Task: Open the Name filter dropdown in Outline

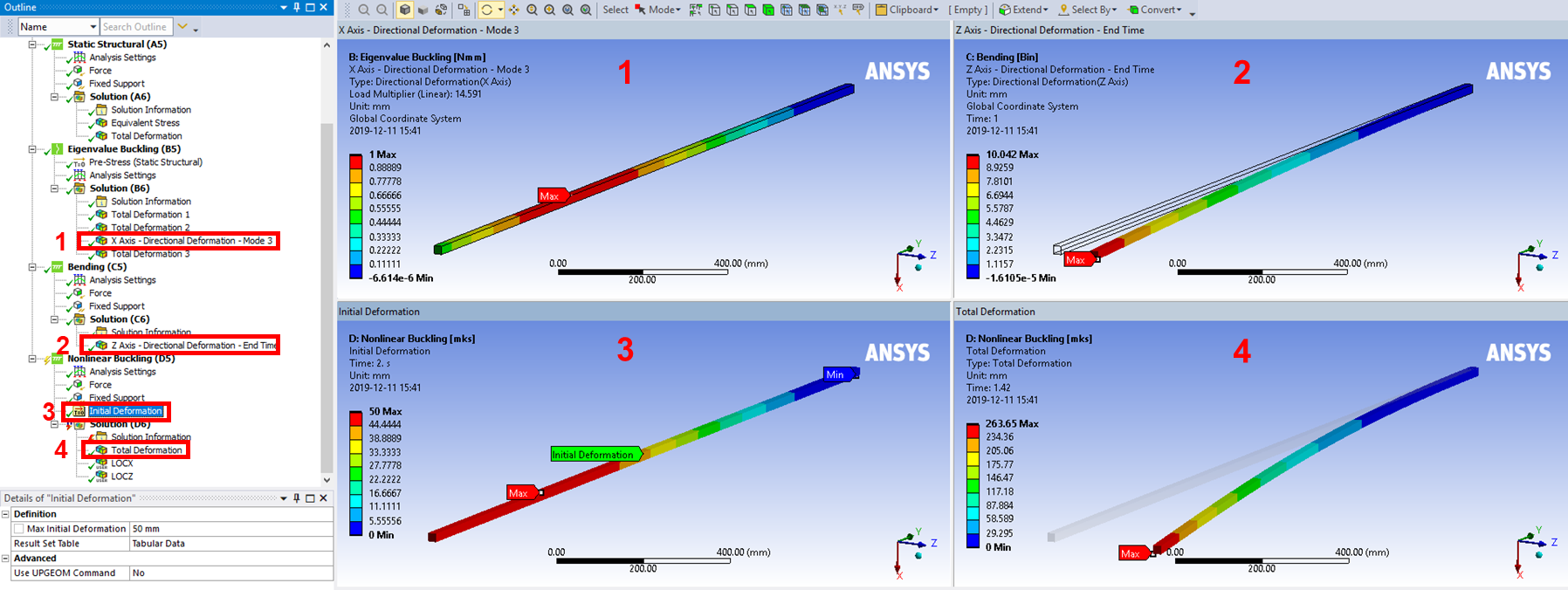Action: coord(93,27)
